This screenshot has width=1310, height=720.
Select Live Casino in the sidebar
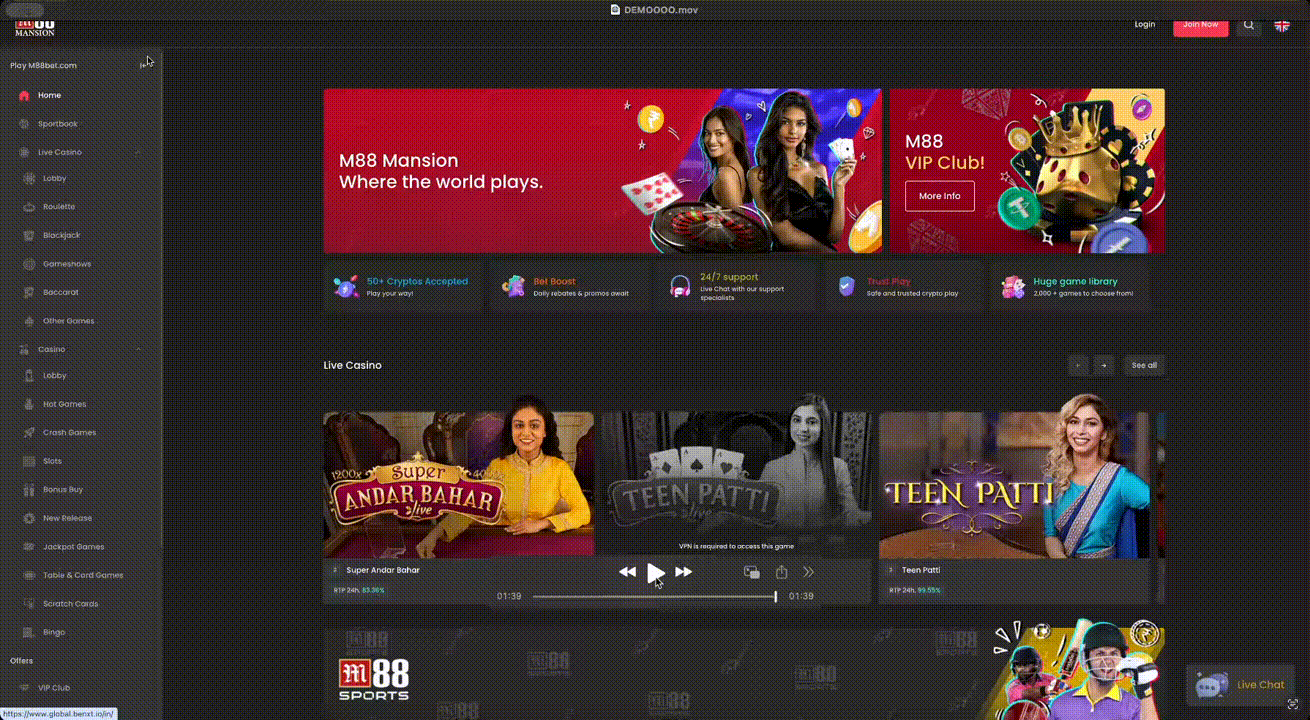60,152
